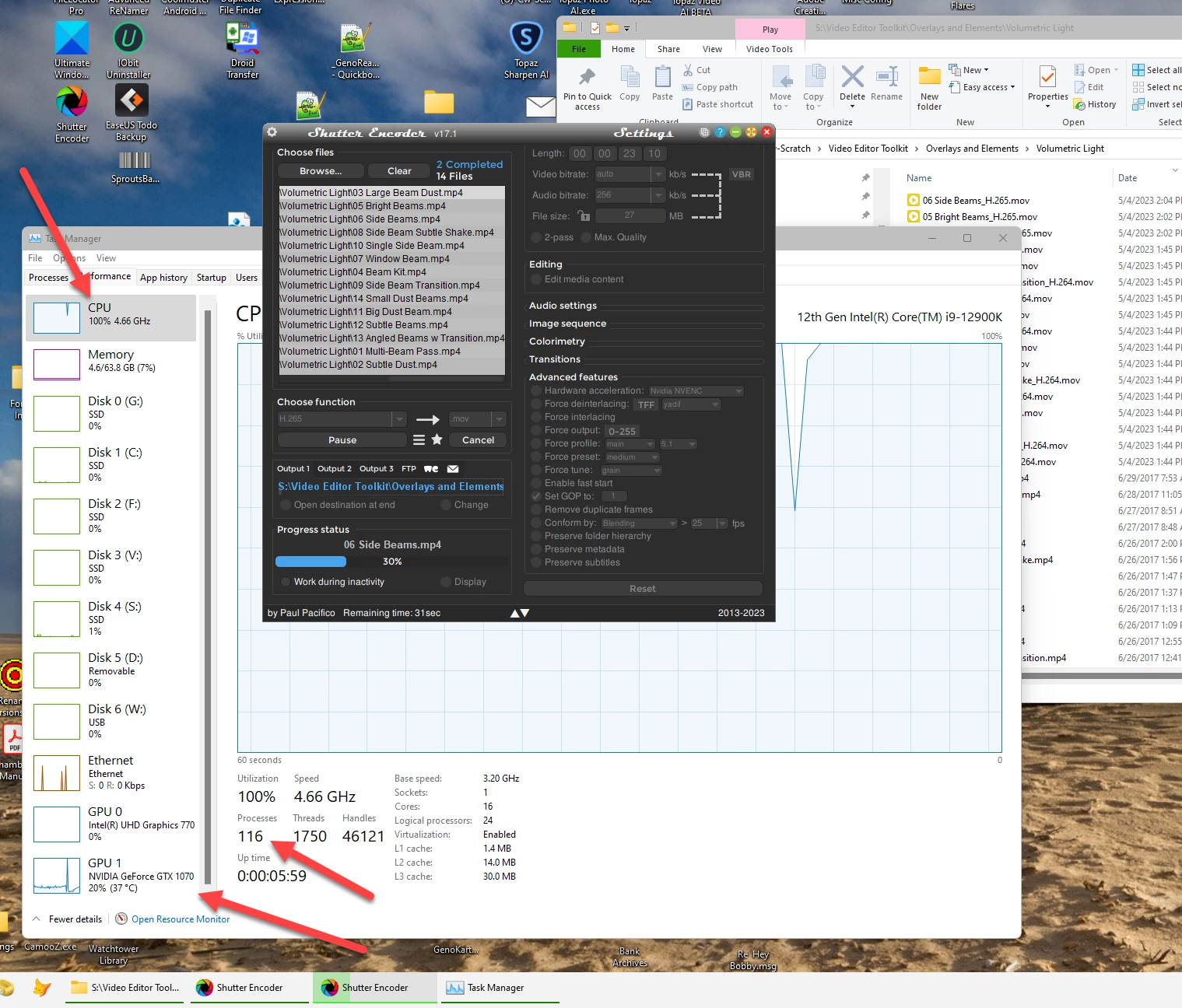The width and height of the screenshot is (1182, 1008).
Task: Click Pin to Quick access in Explorer ribbon
Action: tap(587, 89)
